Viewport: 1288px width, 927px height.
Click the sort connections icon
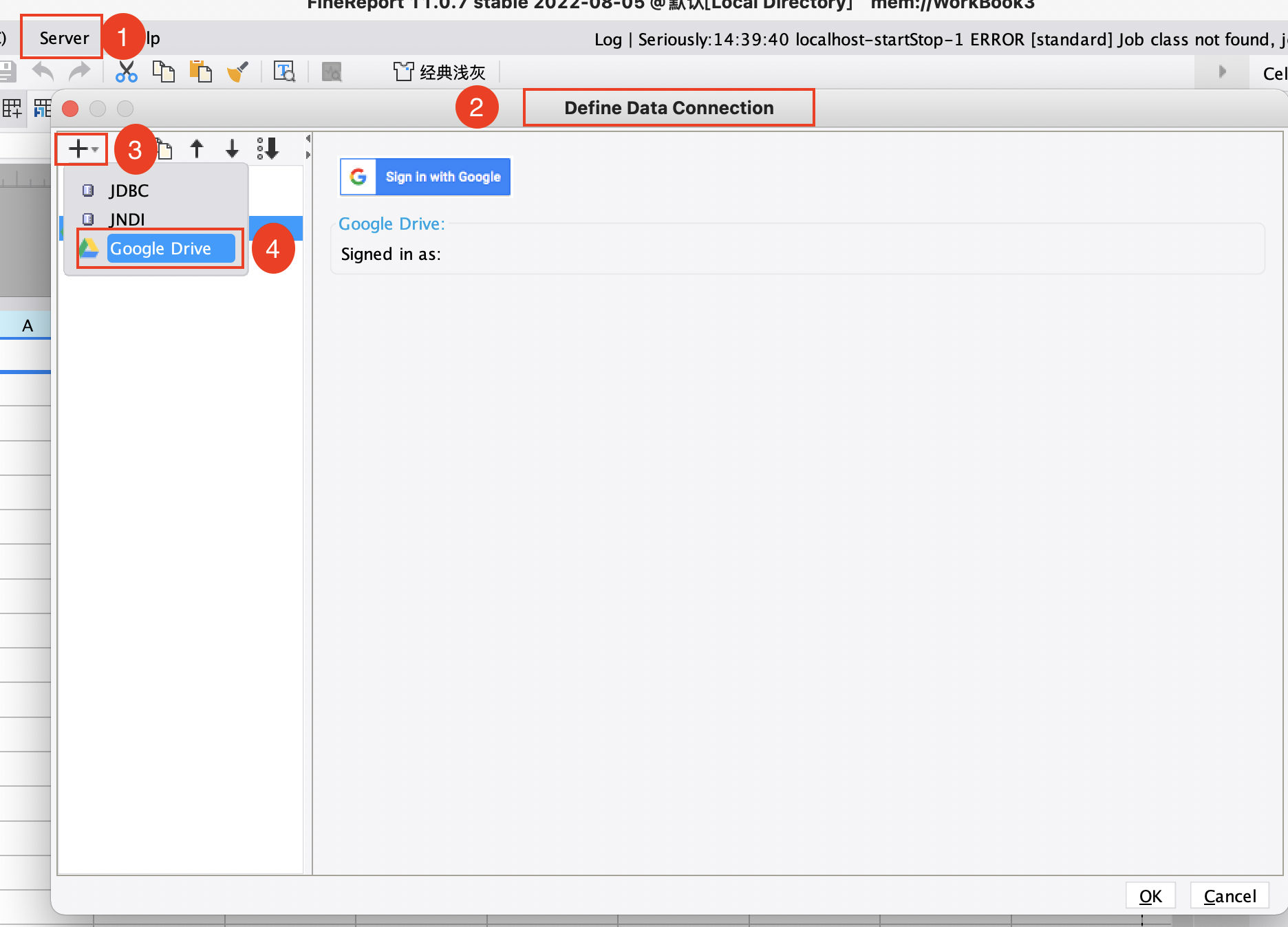click(x=268, y=148)
